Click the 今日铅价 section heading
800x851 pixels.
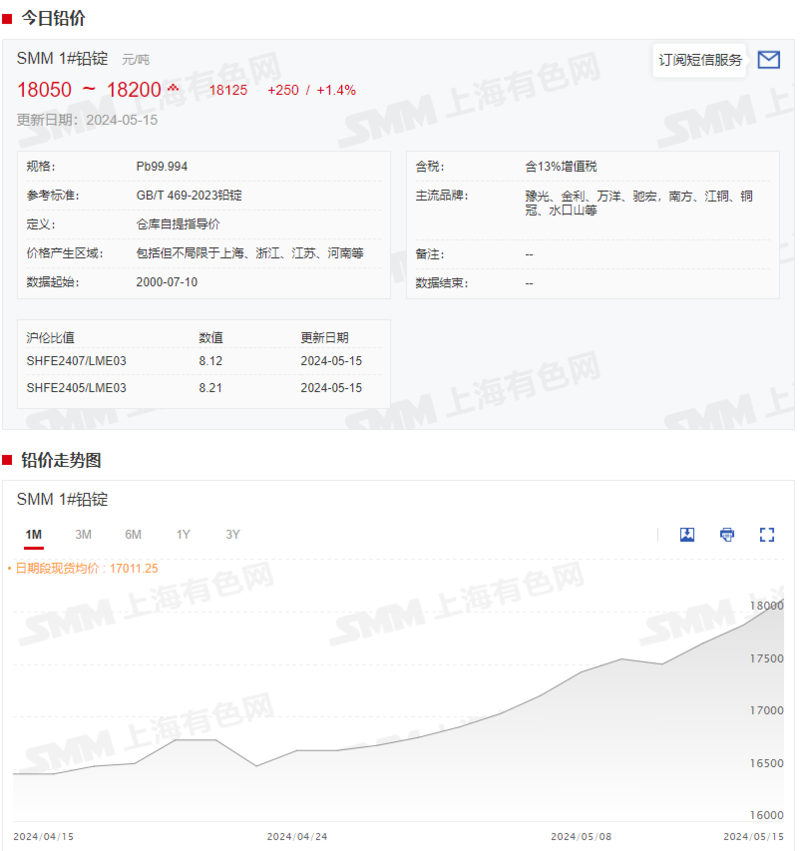coord(53,18)
